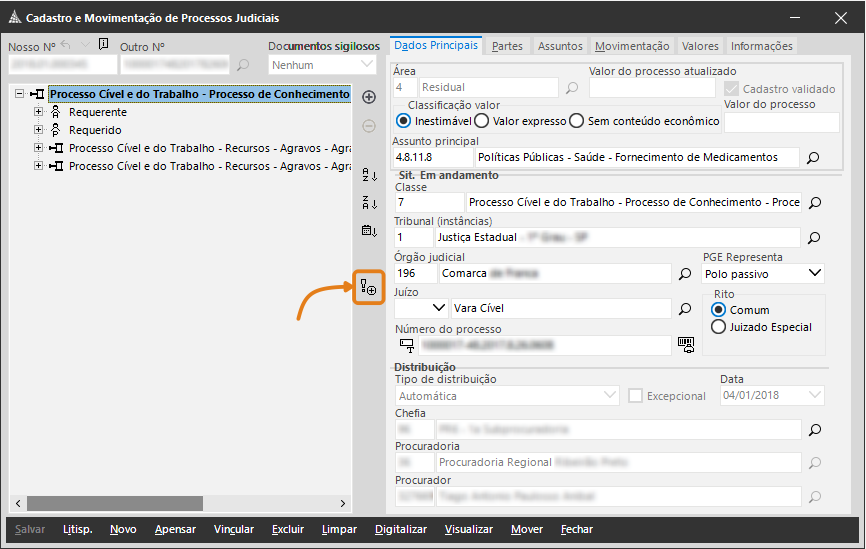Select Sem conteúdo econômico radio option
This screenshot has height=549, width=866.
coord(576,121)
